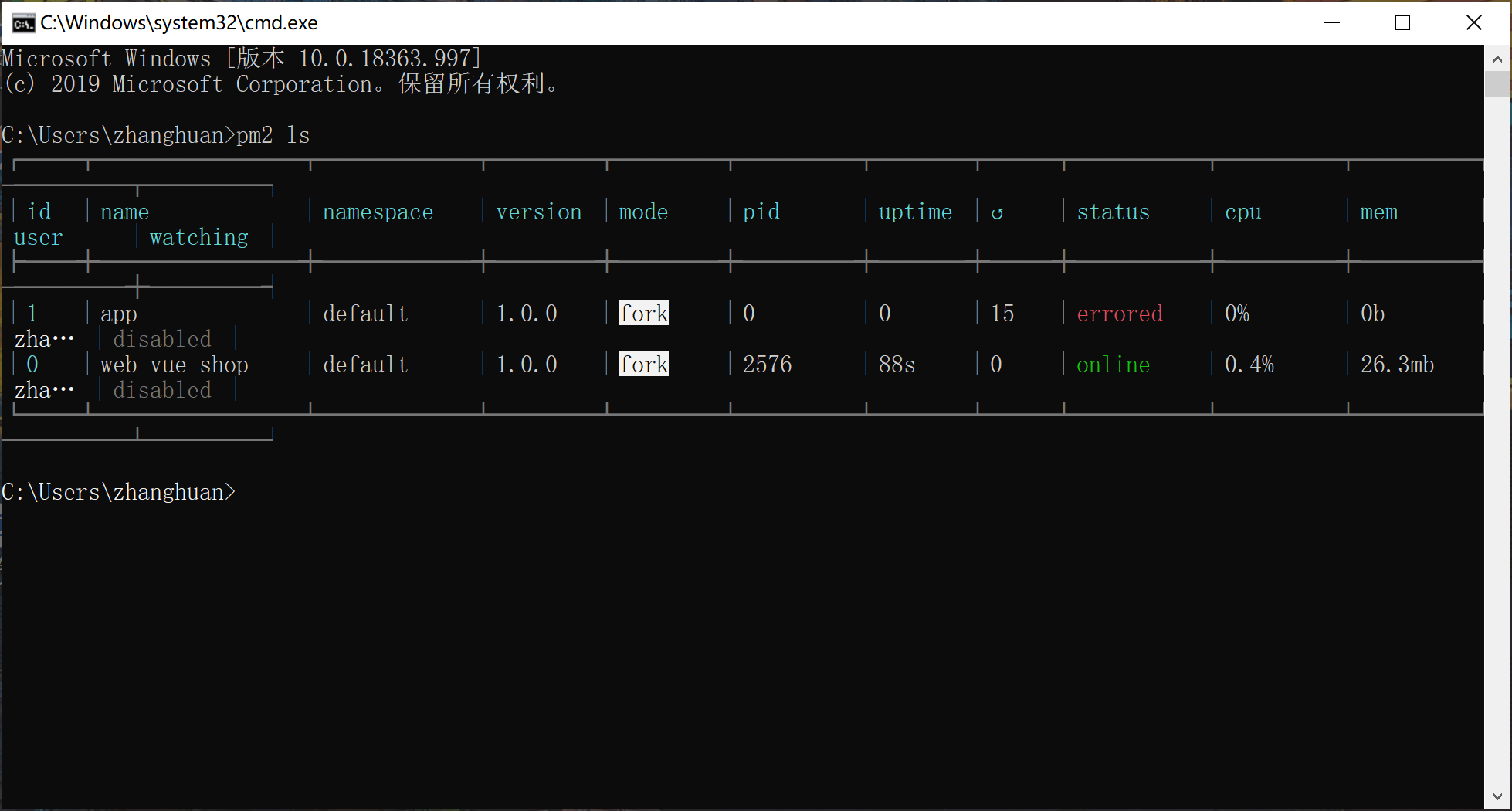Click the cpu value '0.4%'
Screen dimensions: 1512x811
1249,365
